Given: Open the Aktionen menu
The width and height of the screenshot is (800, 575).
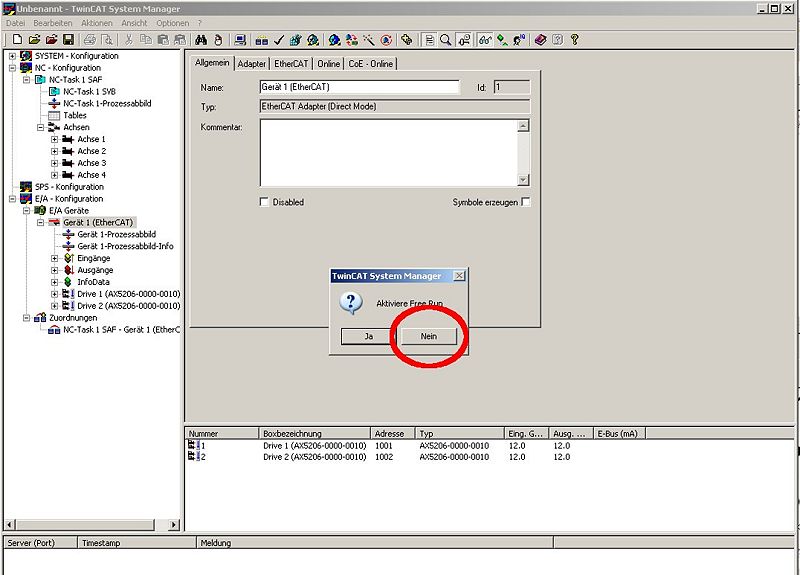Looking at the screenshot, I should (96, 23).
